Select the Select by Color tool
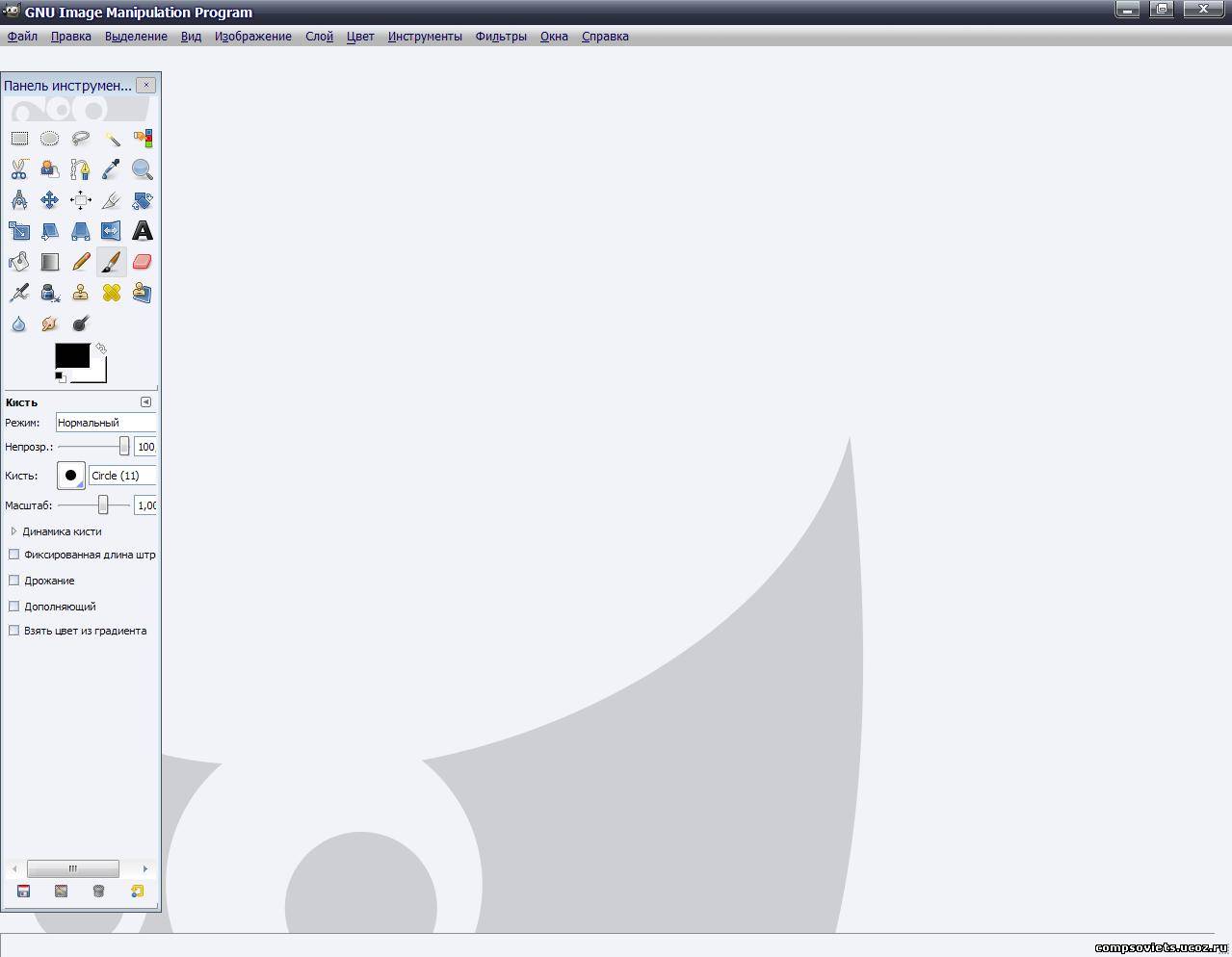Viewport: 1232px width, 957px height. (x=143, y=139)
